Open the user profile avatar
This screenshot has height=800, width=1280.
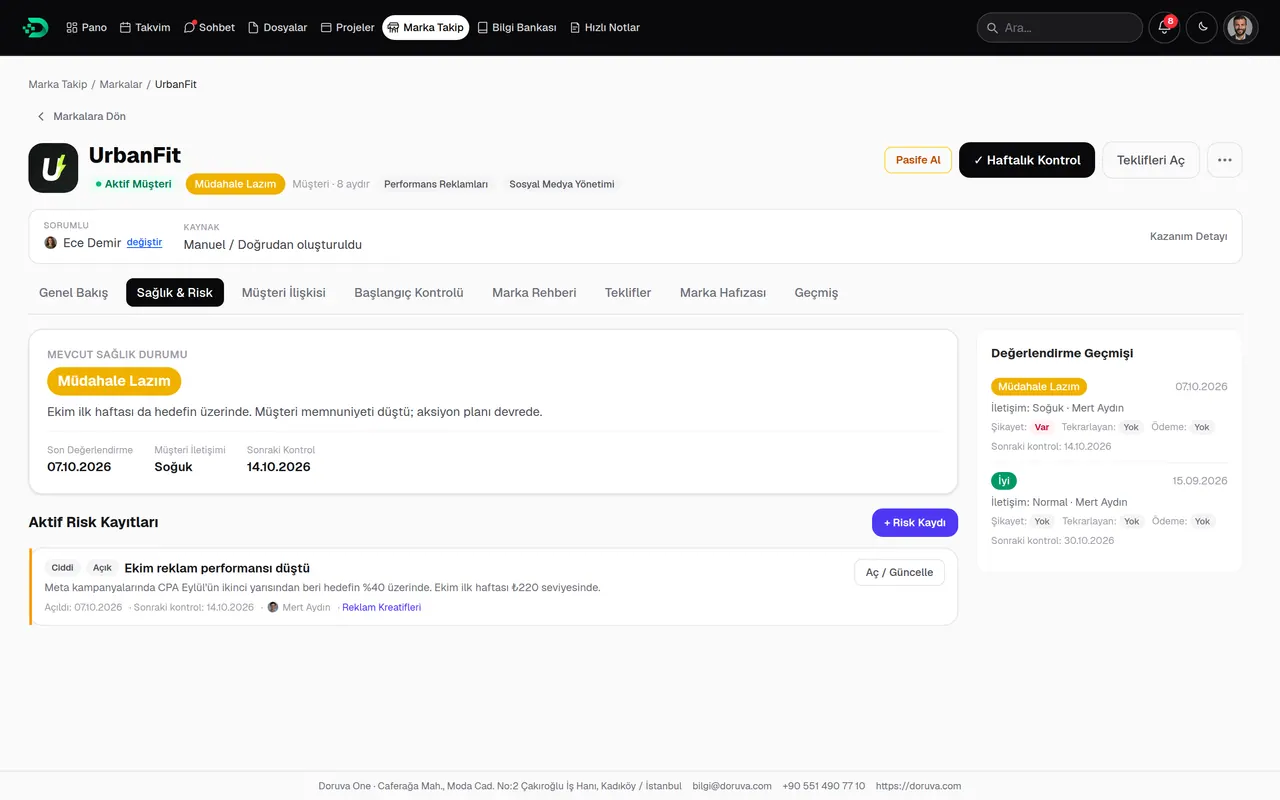pyautogui.click(x=1240, y=28)
